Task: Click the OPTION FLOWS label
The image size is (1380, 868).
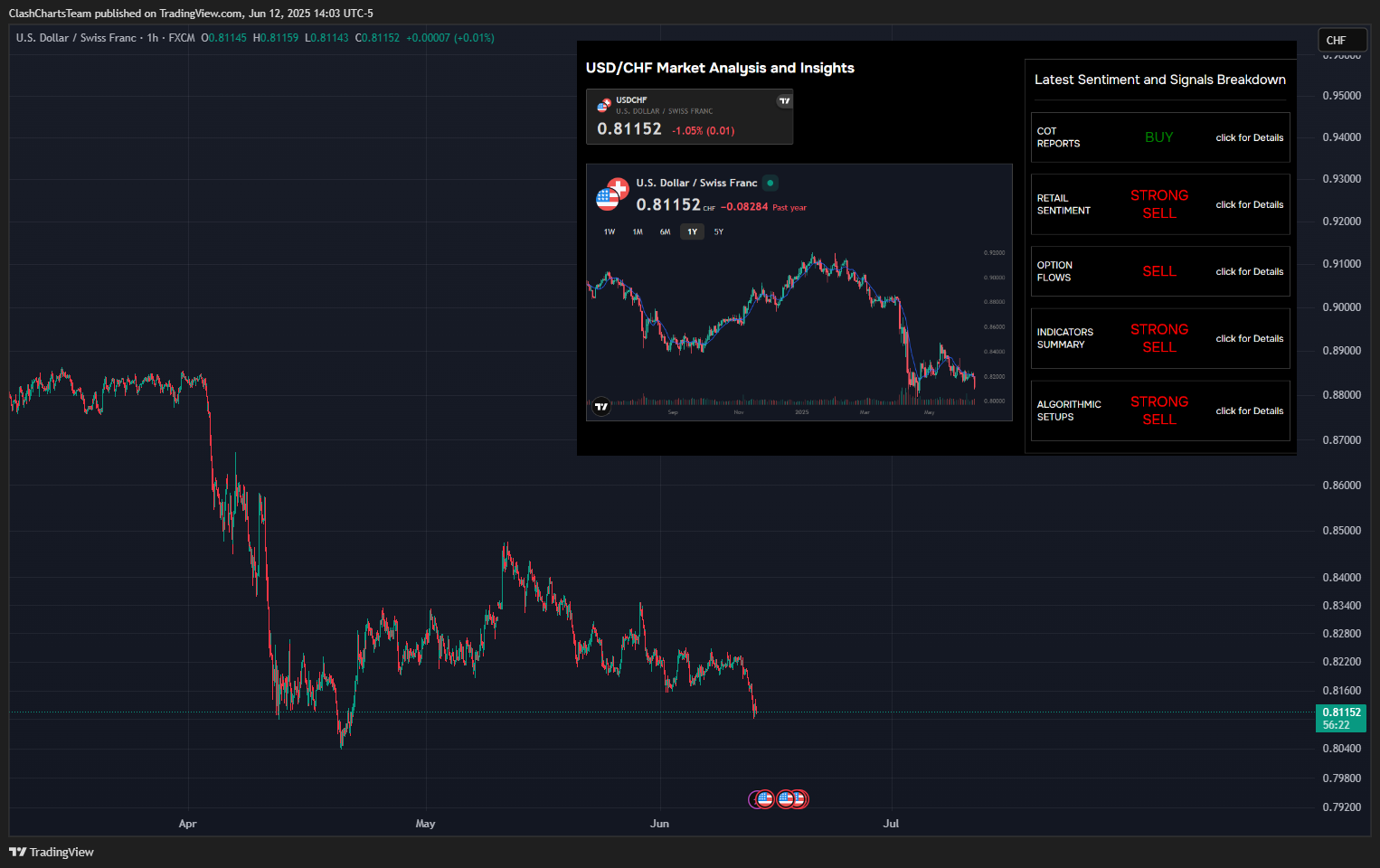Action: [1054, 271]
